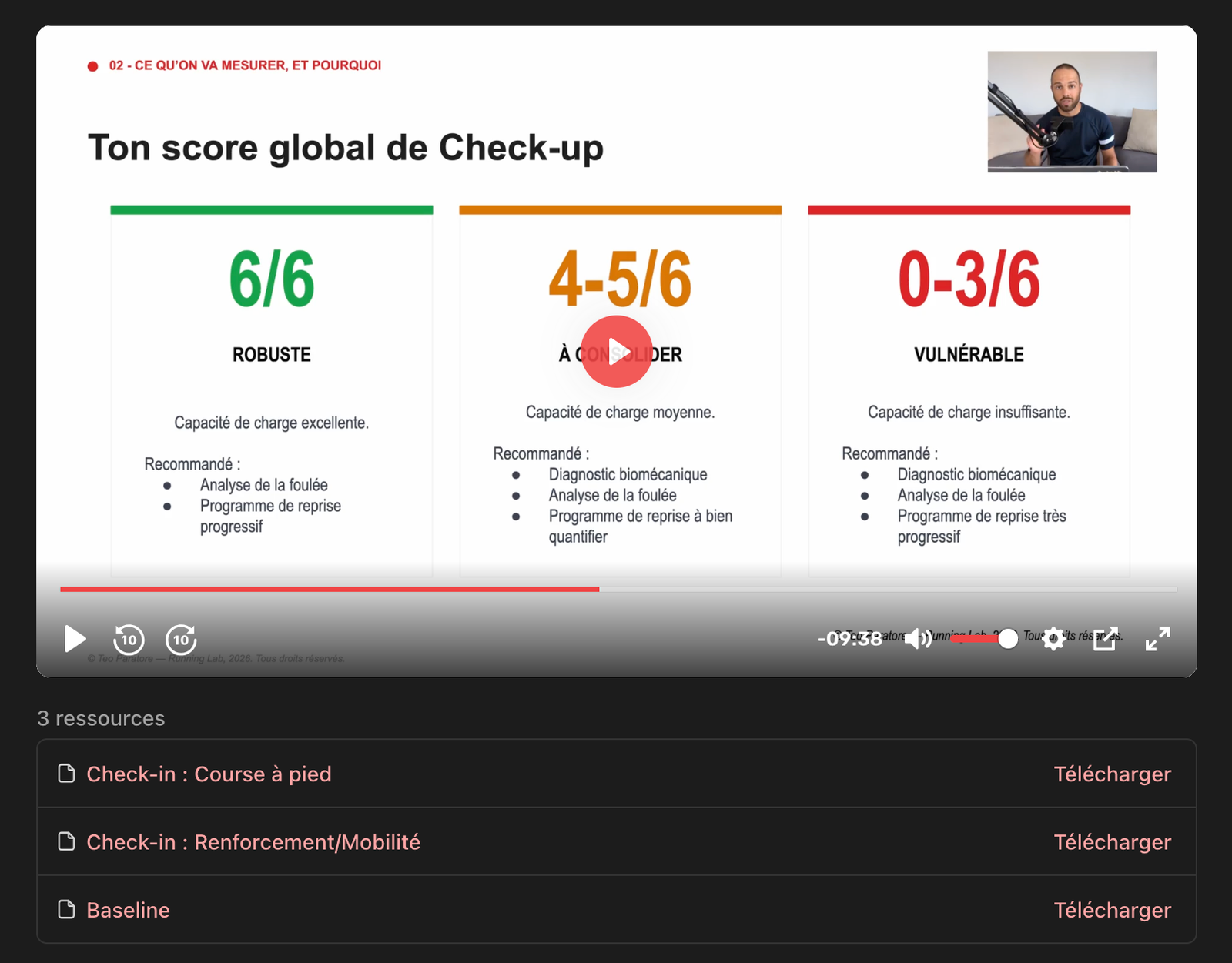Viewport: 1232px width, 963px height.
Task: Click the "3 ressources" heading
Action: [101, 718]
